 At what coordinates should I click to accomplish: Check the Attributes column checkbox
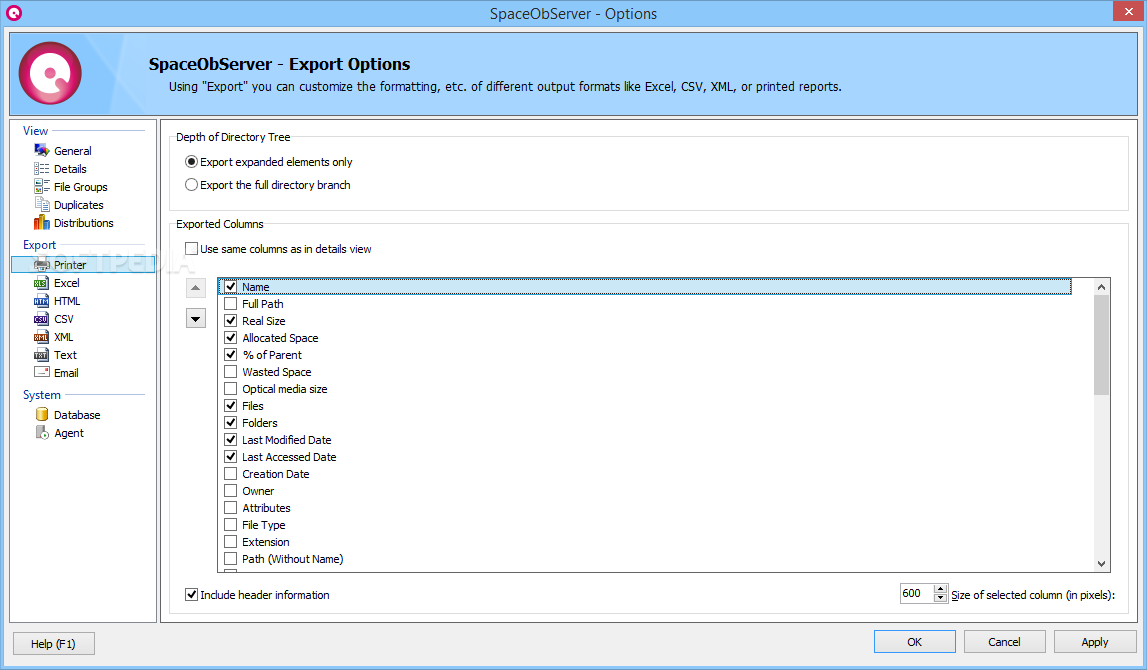(x=230, y=508)
